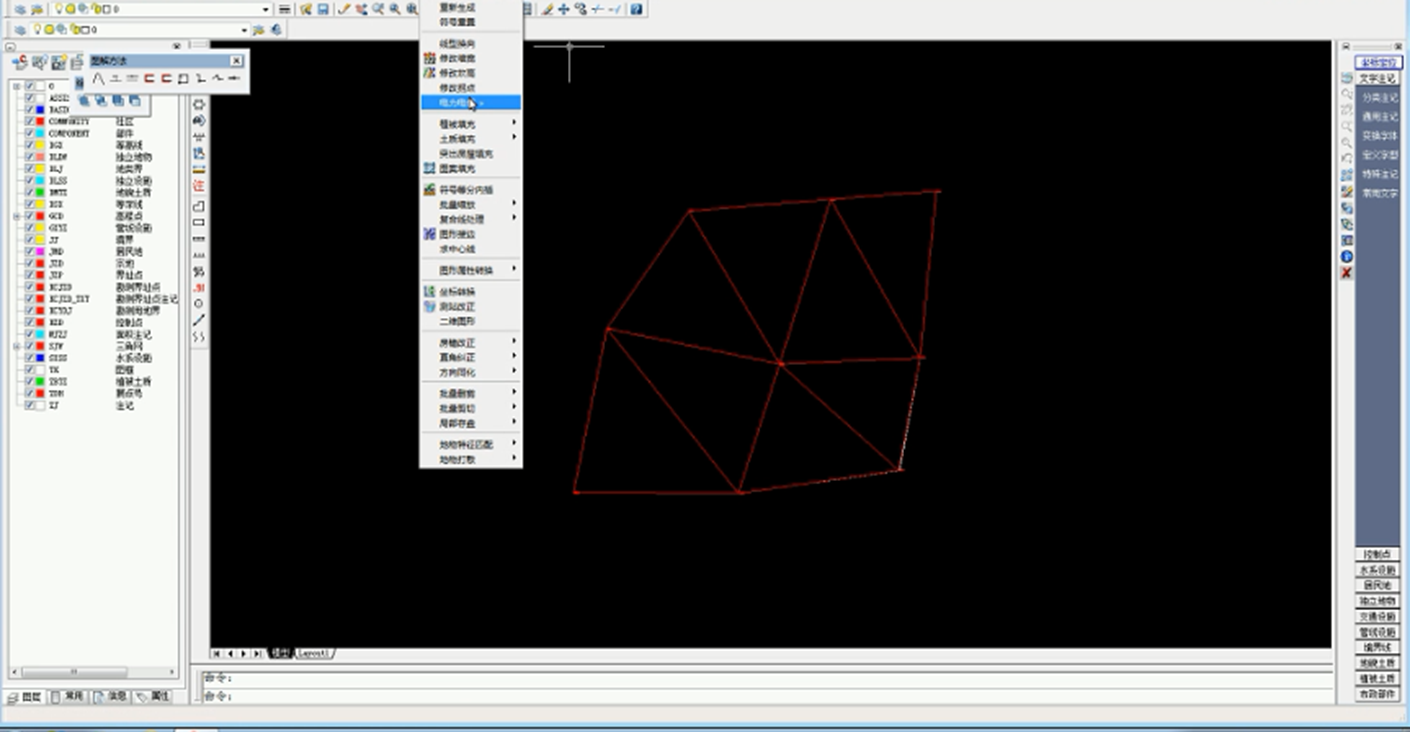Click the red X delete icon on right
Screen dimensions: 1410x732
1347,273
